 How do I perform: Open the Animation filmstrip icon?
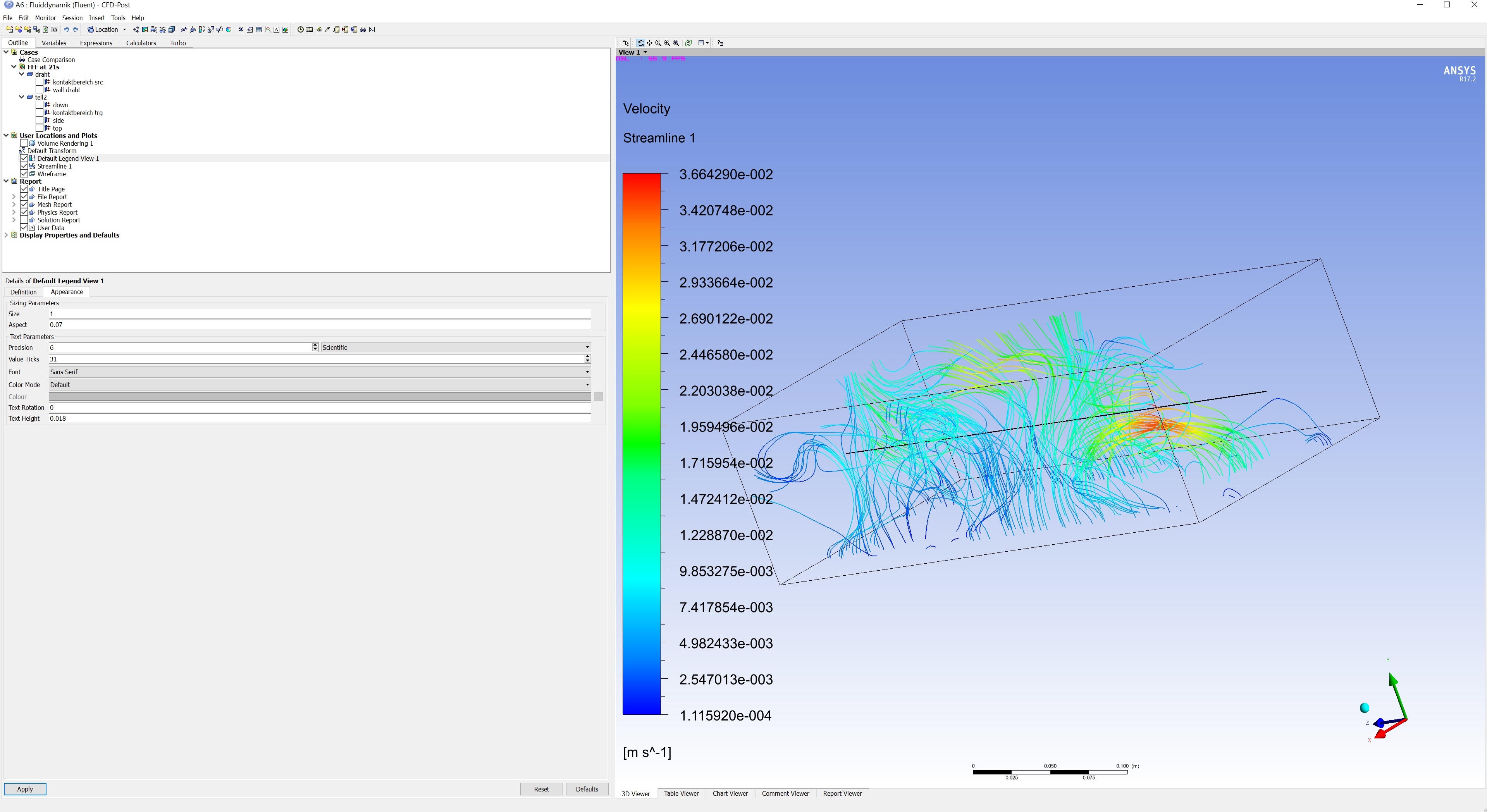point(310,29)
